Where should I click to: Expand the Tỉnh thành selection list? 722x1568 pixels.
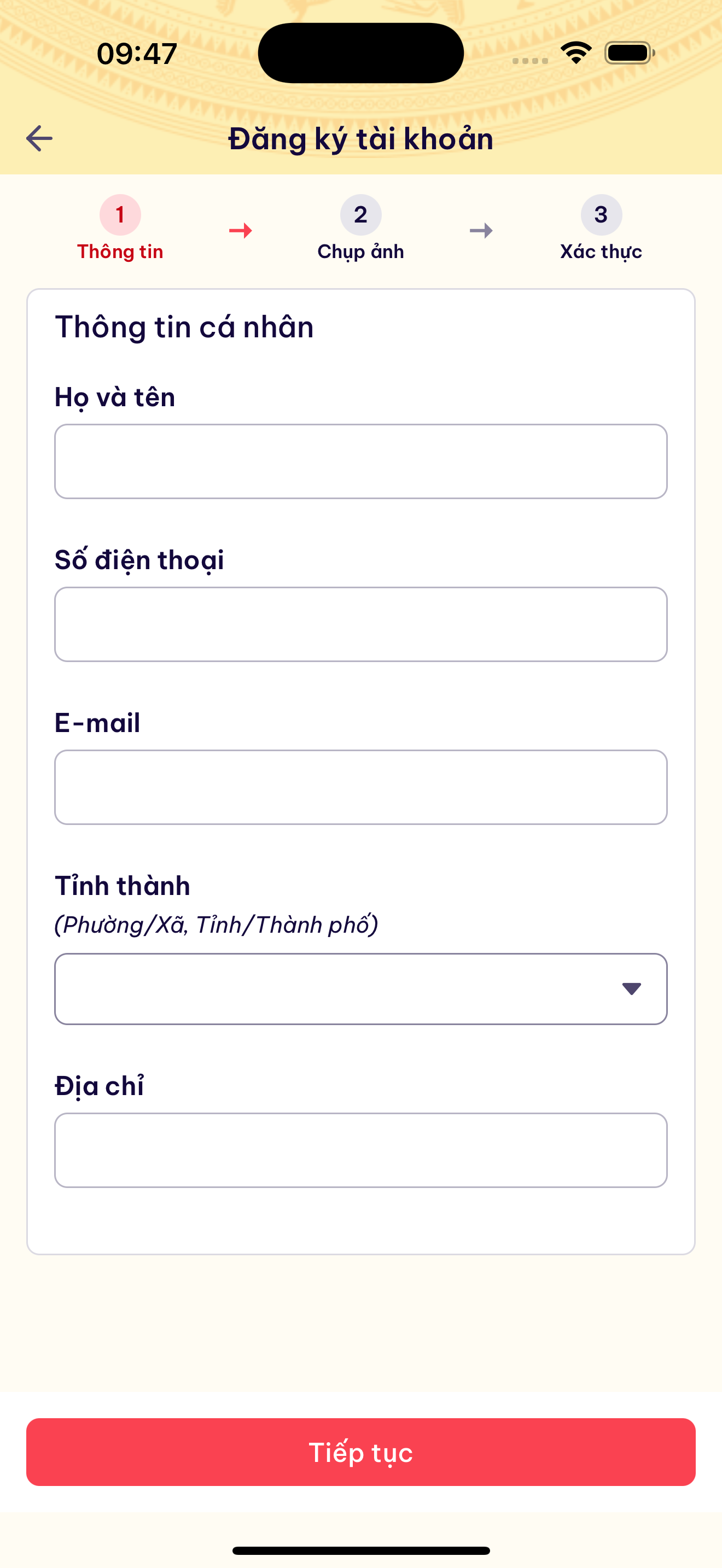361,988
